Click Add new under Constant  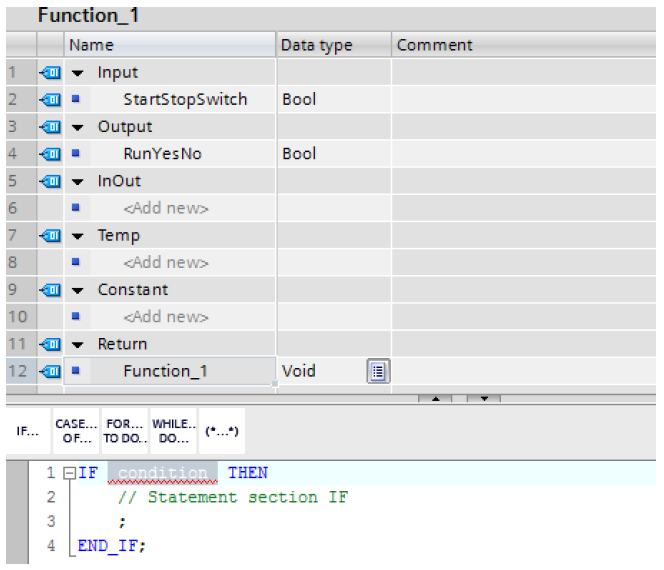(x=166, y=317)
